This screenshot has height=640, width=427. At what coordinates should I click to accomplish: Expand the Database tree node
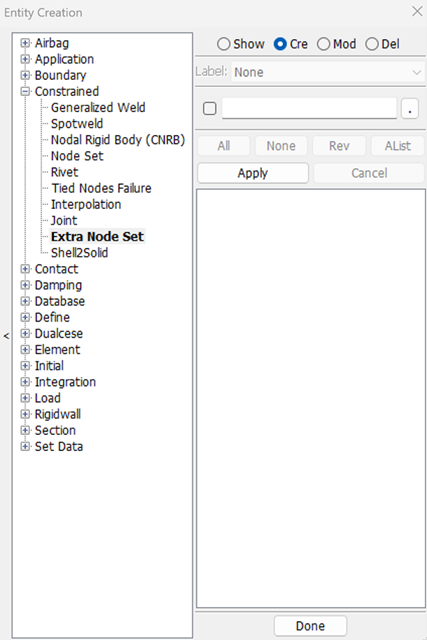coord(25,301)
